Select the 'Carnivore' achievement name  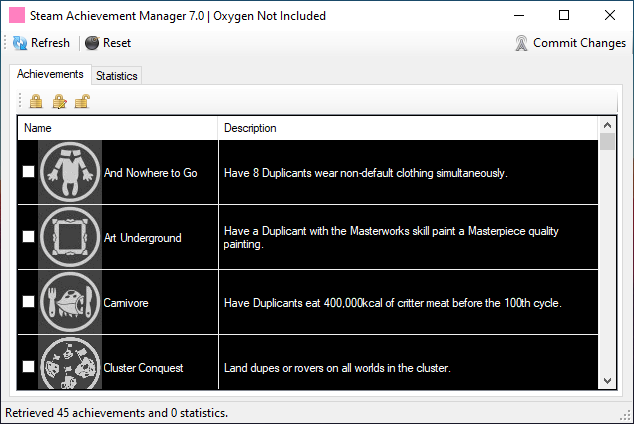126,303
